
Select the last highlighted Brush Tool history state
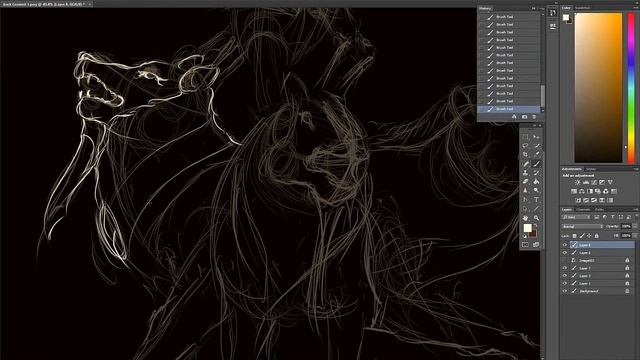tap(509, 109)
